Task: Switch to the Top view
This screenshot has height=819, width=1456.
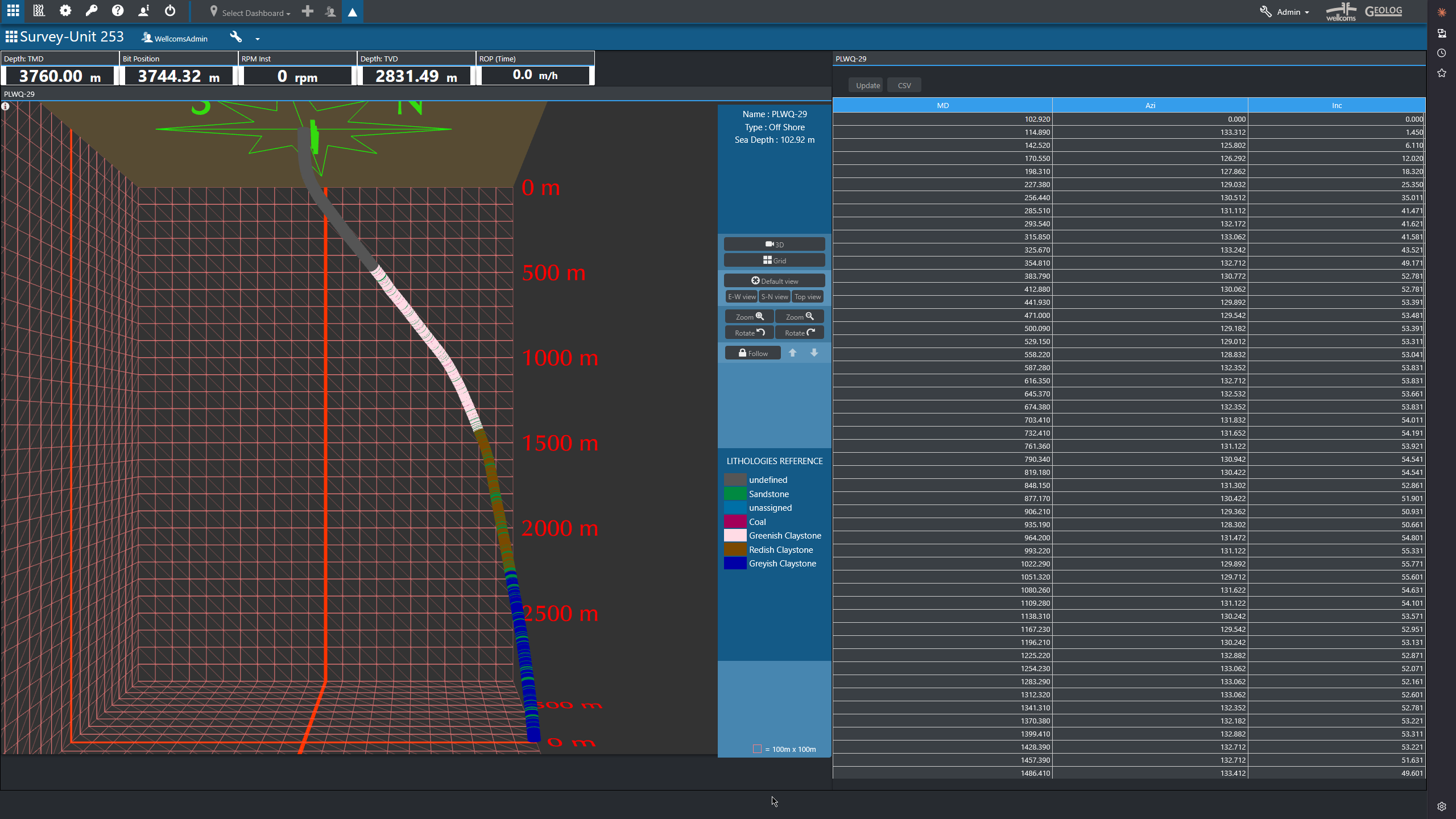Action: pos(807,297)
